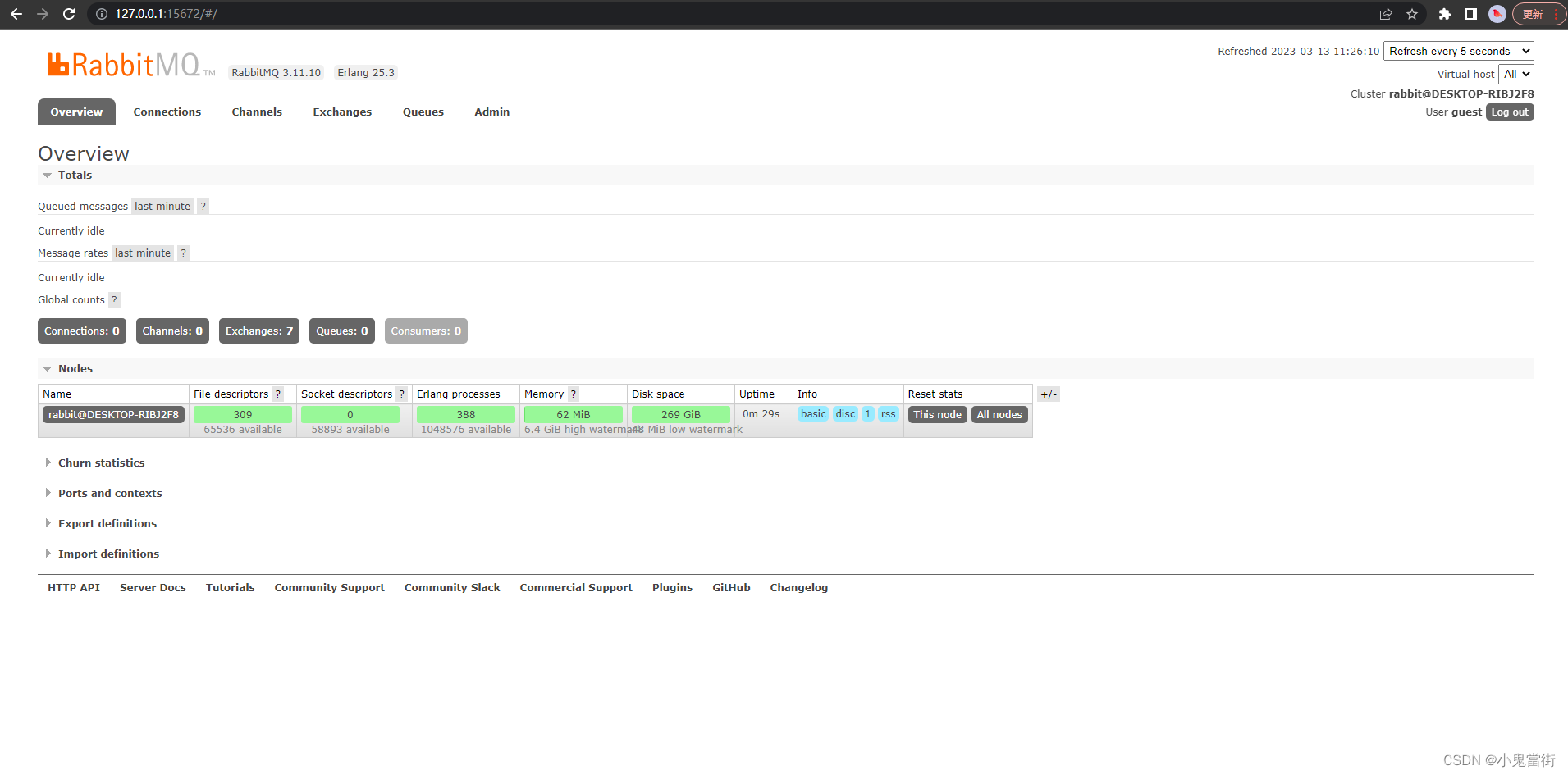Click the socket descriptors 0 bar
Screen dimensions: 1568x775
350,415
